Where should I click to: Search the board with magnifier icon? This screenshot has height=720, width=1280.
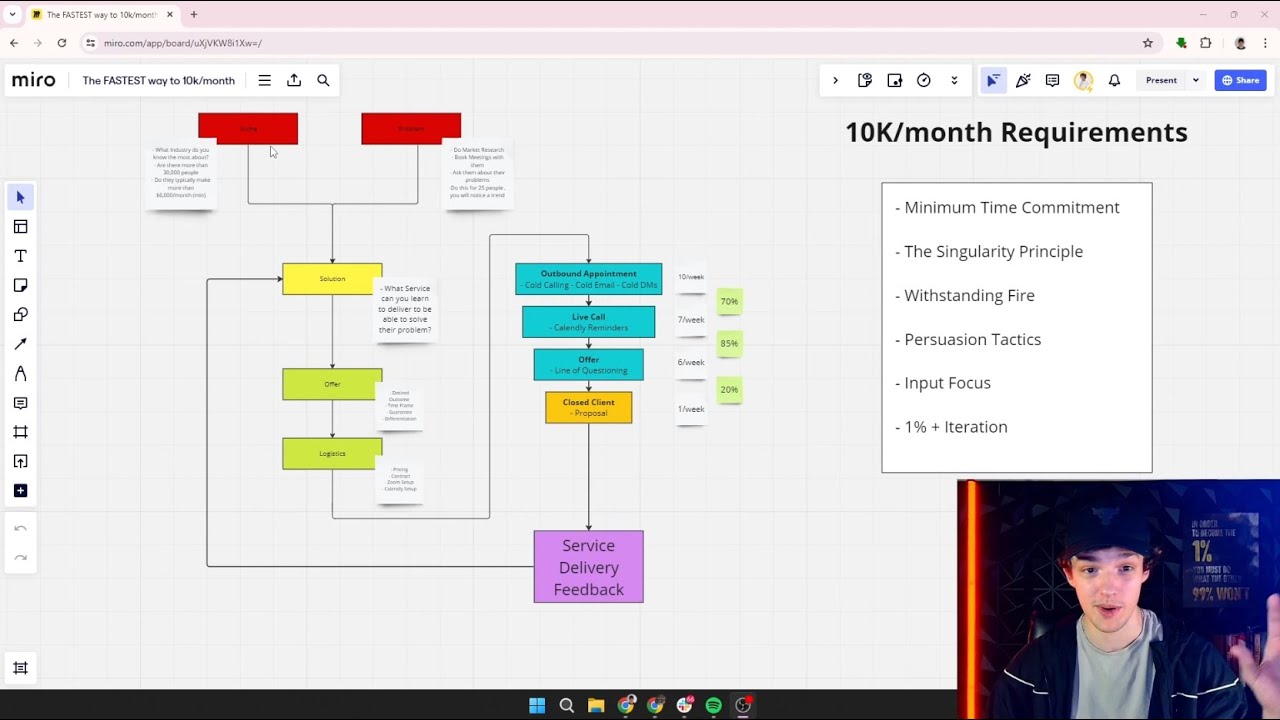[323, 80]
